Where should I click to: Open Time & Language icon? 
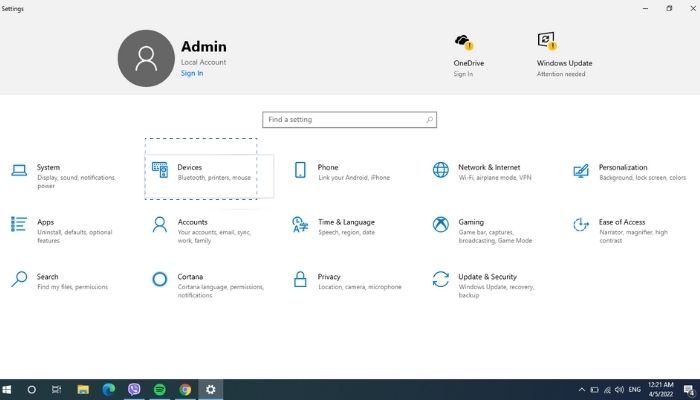pyautogui.click(x=300, y=225)
